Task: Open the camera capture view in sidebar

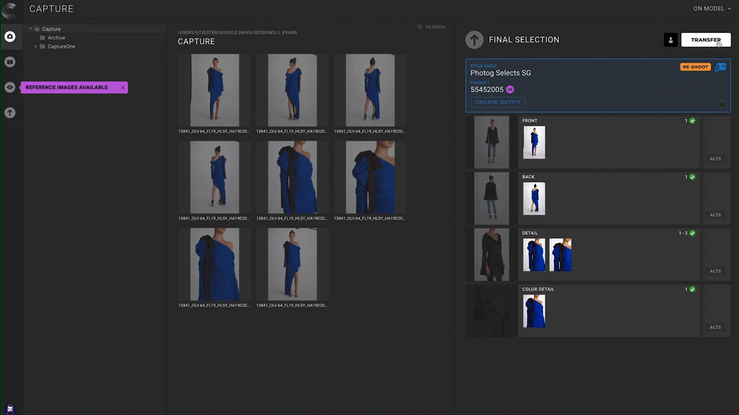Action: tap(10, 36)
